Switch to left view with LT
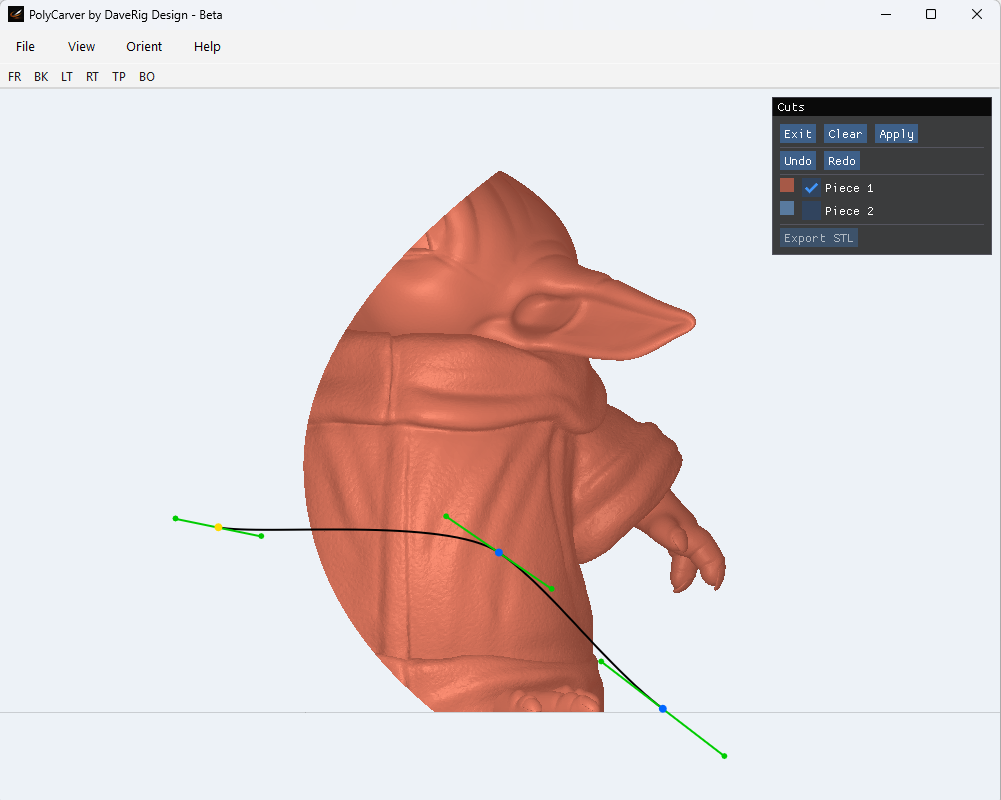 (x=66, y=77)
